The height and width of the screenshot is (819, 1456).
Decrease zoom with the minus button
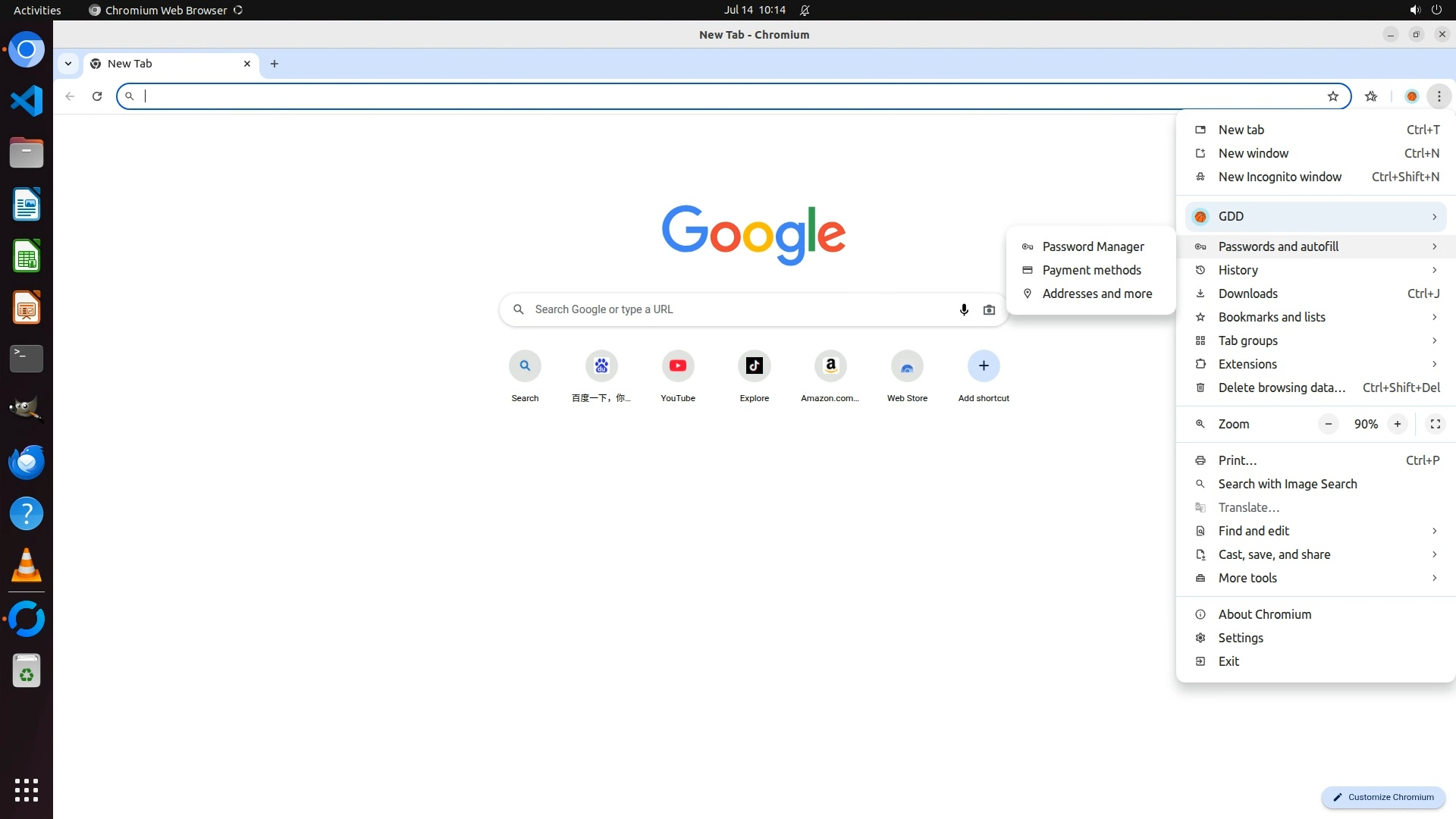click(1328, 424)
